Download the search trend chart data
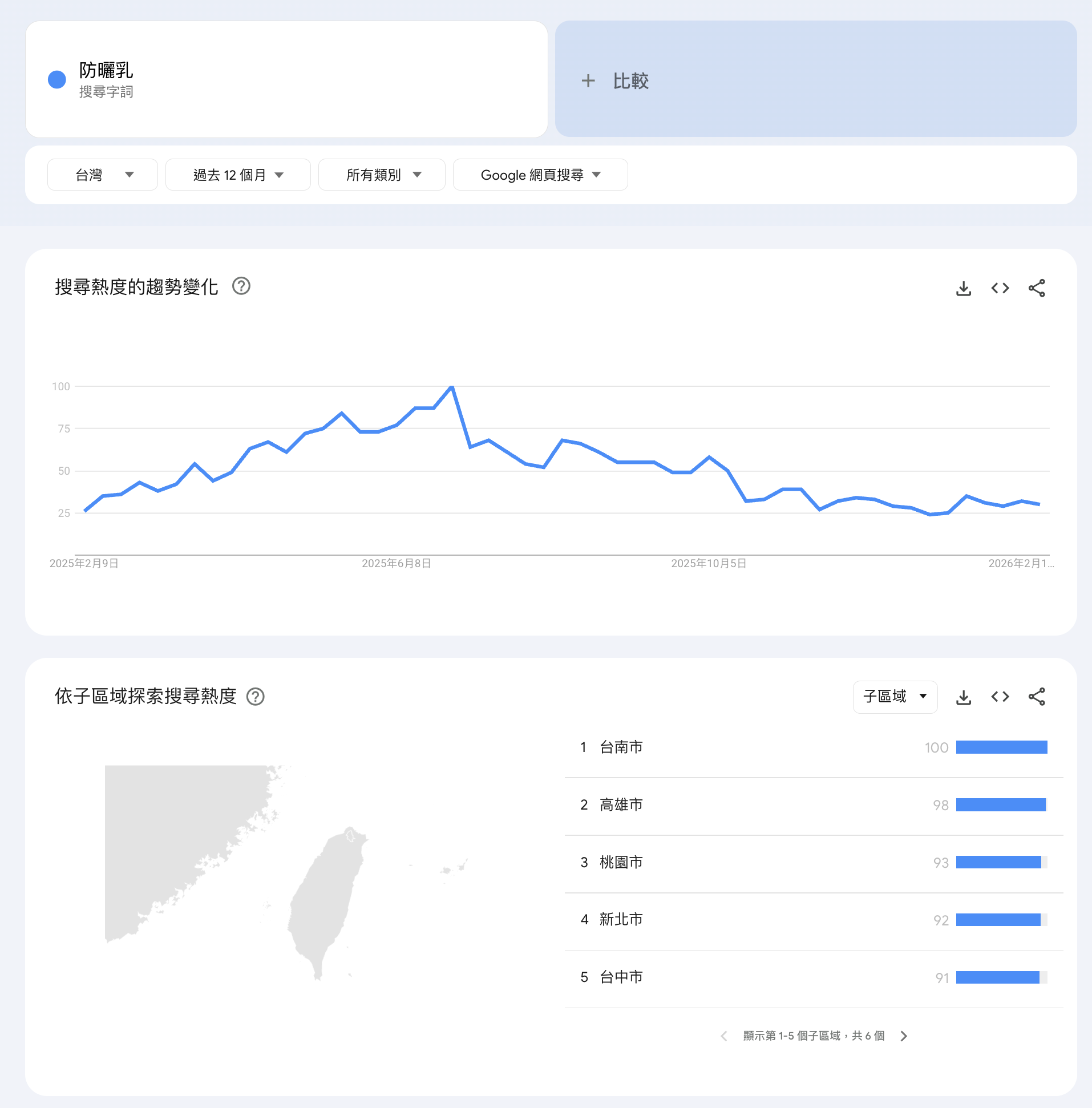This screenshot has width=1092, height=1108. 964,288
